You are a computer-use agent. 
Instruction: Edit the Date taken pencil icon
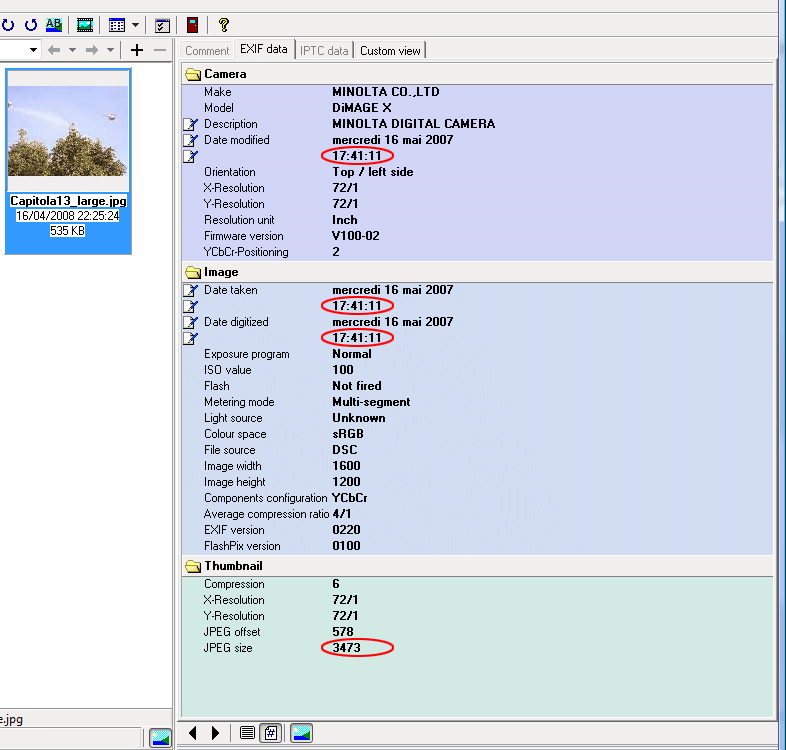[190, 290]
